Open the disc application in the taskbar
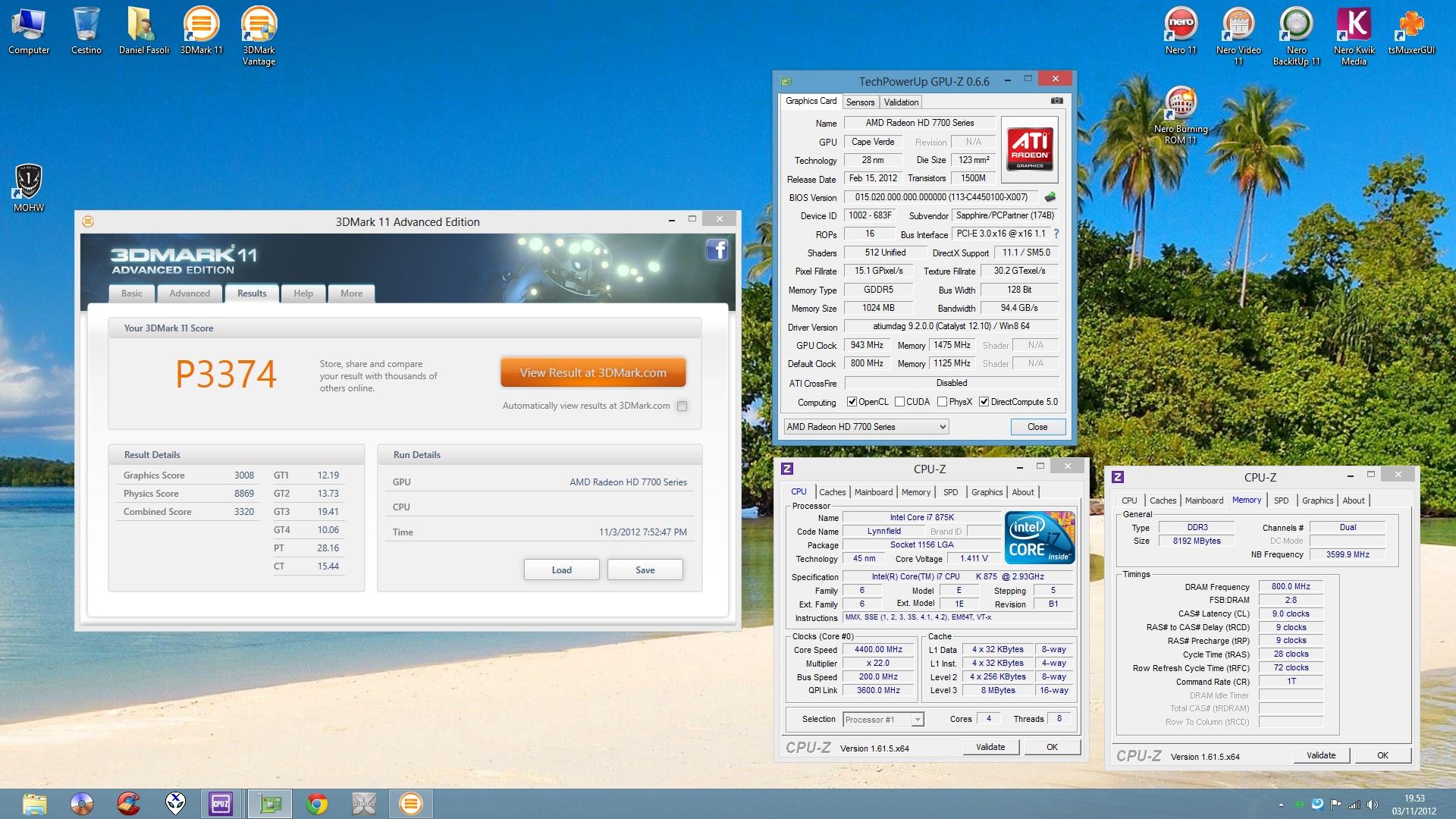1456x819 pixels. (81, 804)
